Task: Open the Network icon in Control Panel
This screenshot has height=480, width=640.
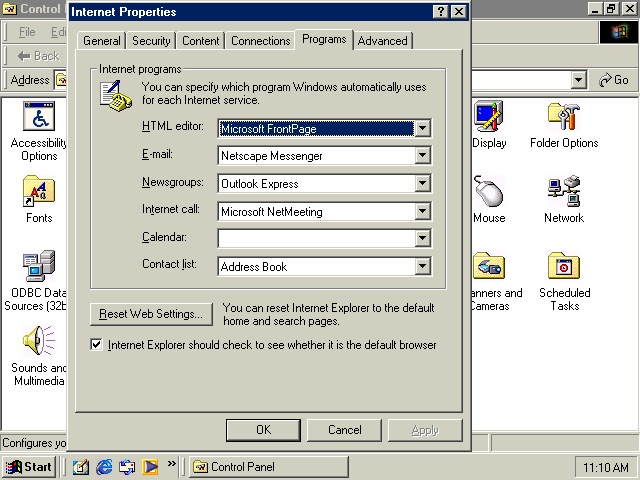Action: click(x=564, y=191)
